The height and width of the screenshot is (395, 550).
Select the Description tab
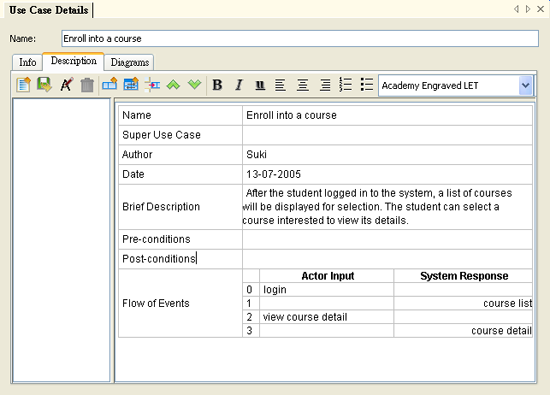(x=74, y=61)
